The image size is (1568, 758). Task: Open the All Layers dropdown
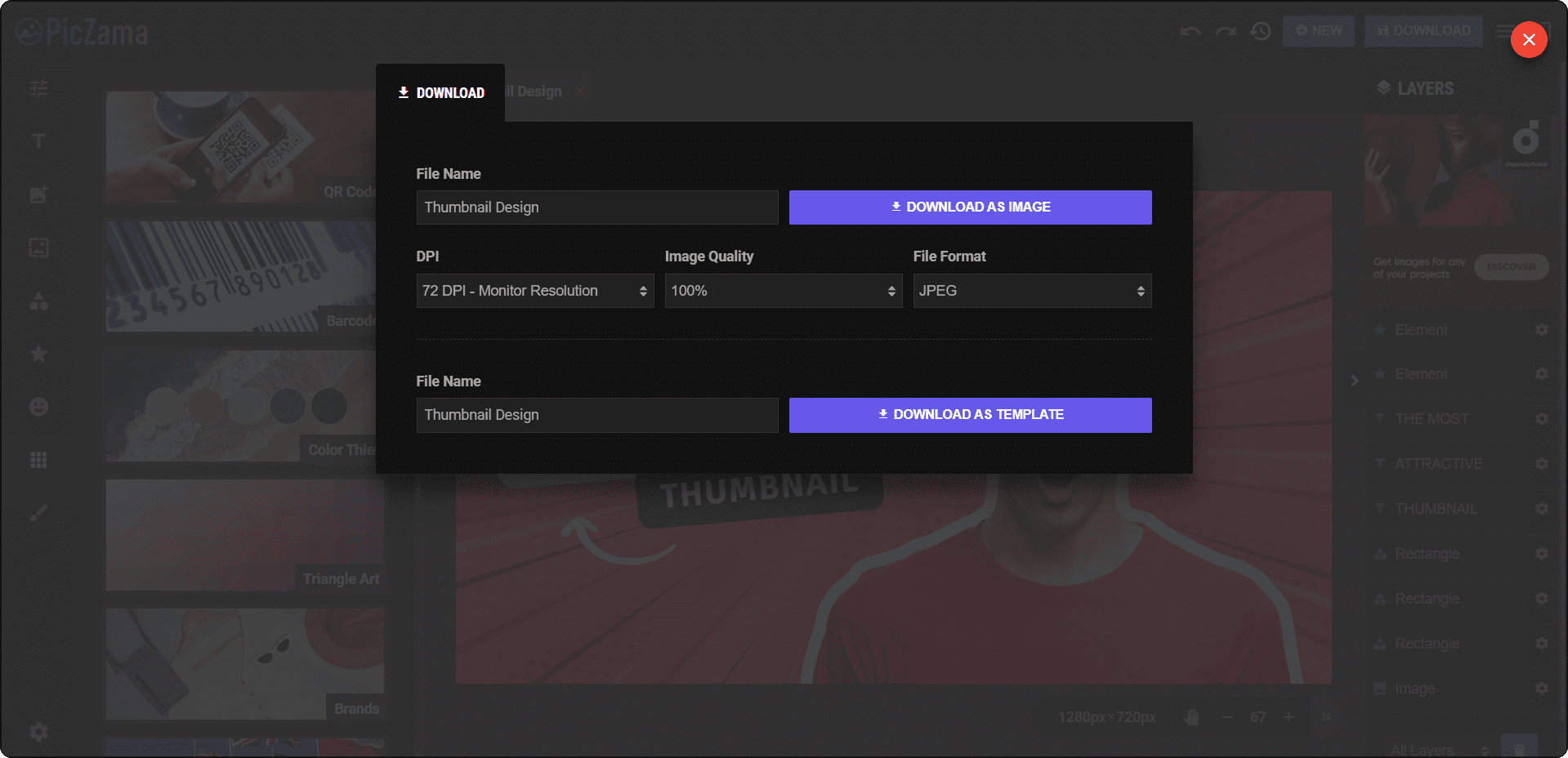pyautogui.click(x=1440, y=749)
